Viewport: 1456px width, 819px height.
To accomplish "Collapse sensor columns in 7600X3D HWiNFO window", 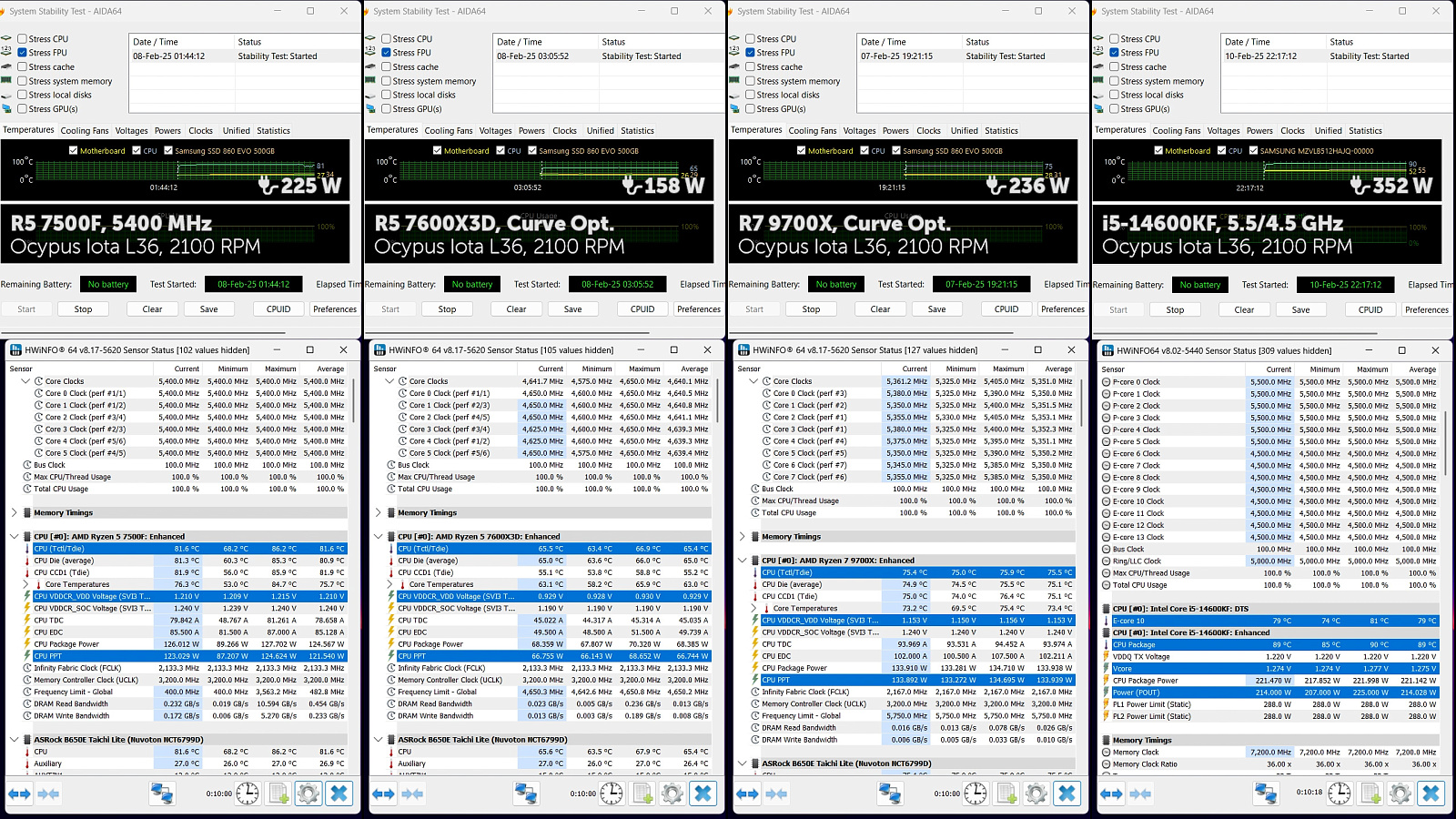I will [x=412, y=794].
